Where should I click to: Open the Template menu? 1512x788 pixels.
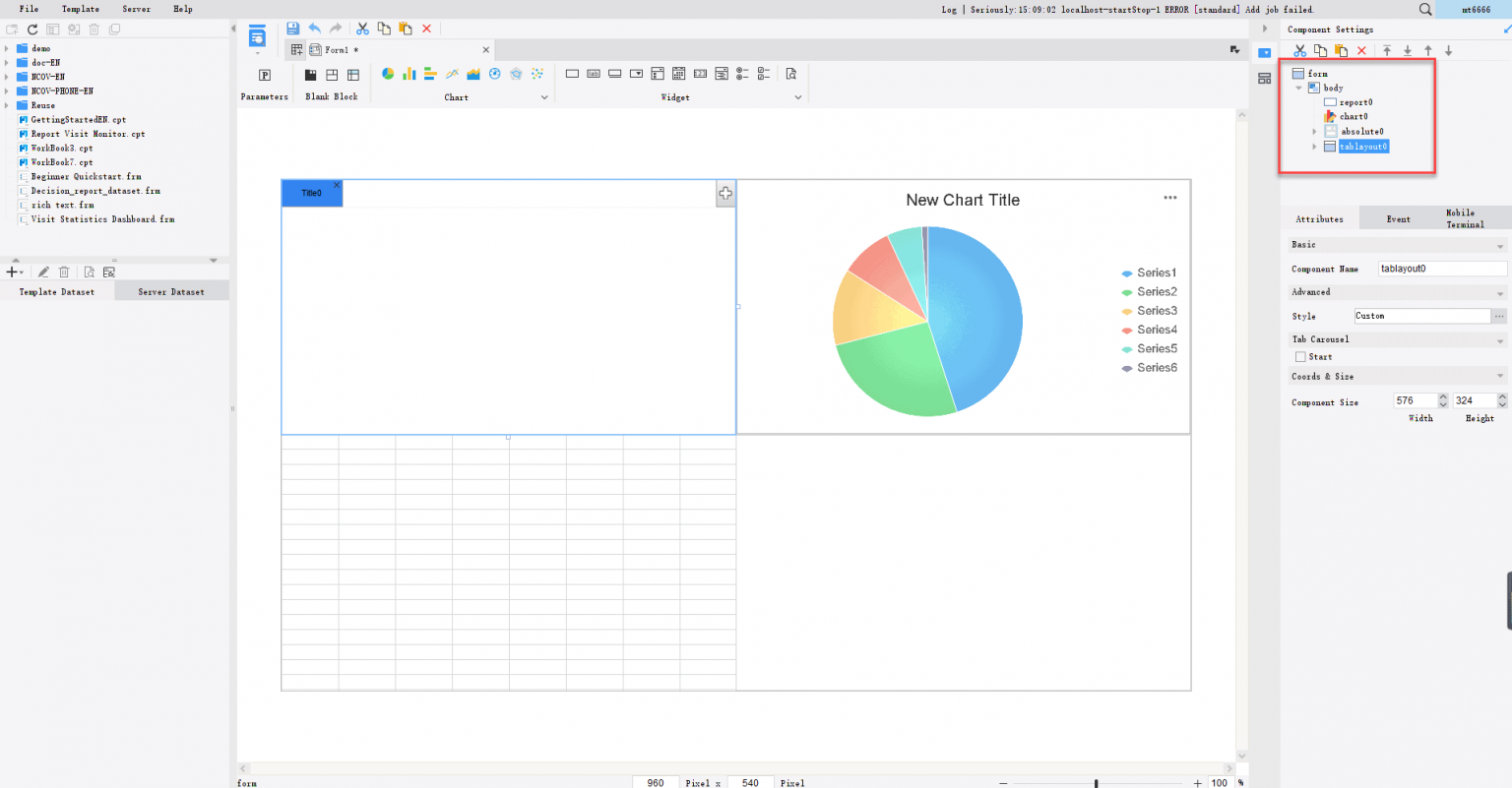pos(79,9)
